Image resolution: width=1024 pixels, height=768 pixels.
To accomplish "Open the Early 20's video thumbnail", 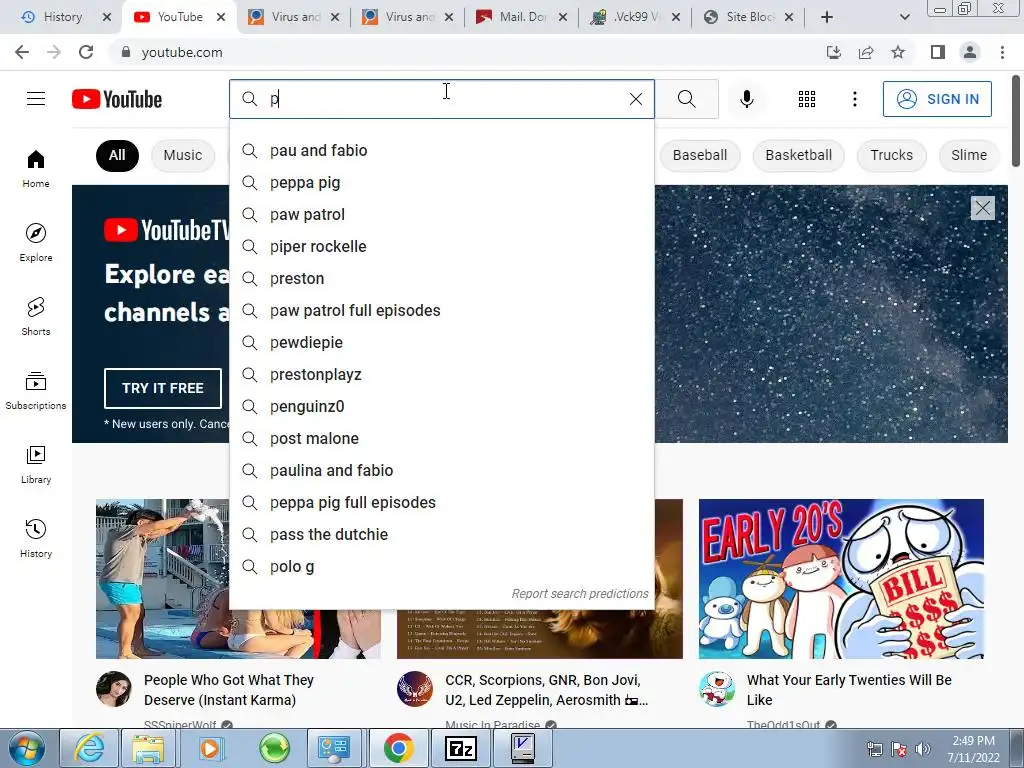I will [x=841, y=579].
